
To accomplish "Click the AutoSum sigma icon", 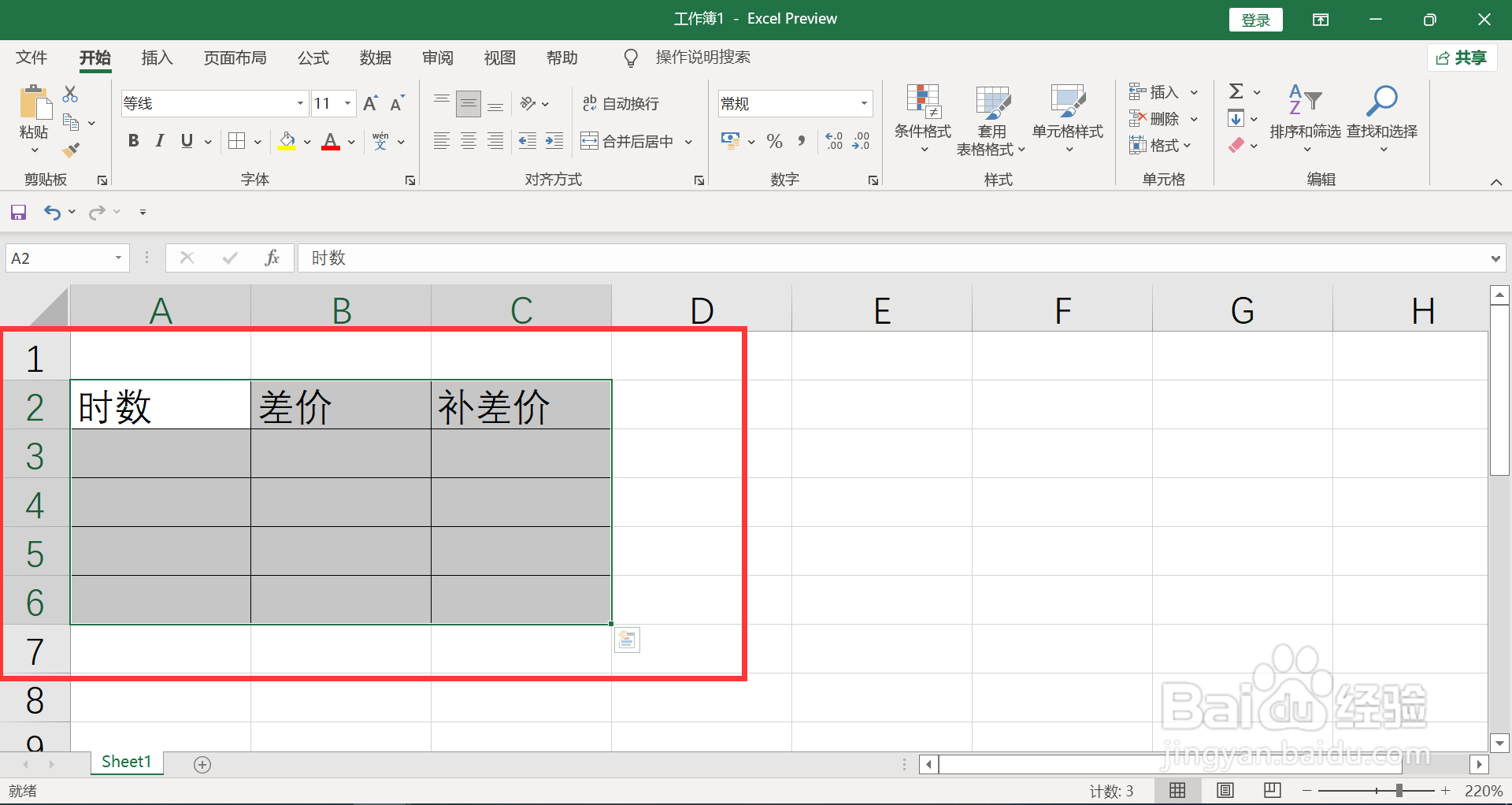I will [x=1236, y=91].
